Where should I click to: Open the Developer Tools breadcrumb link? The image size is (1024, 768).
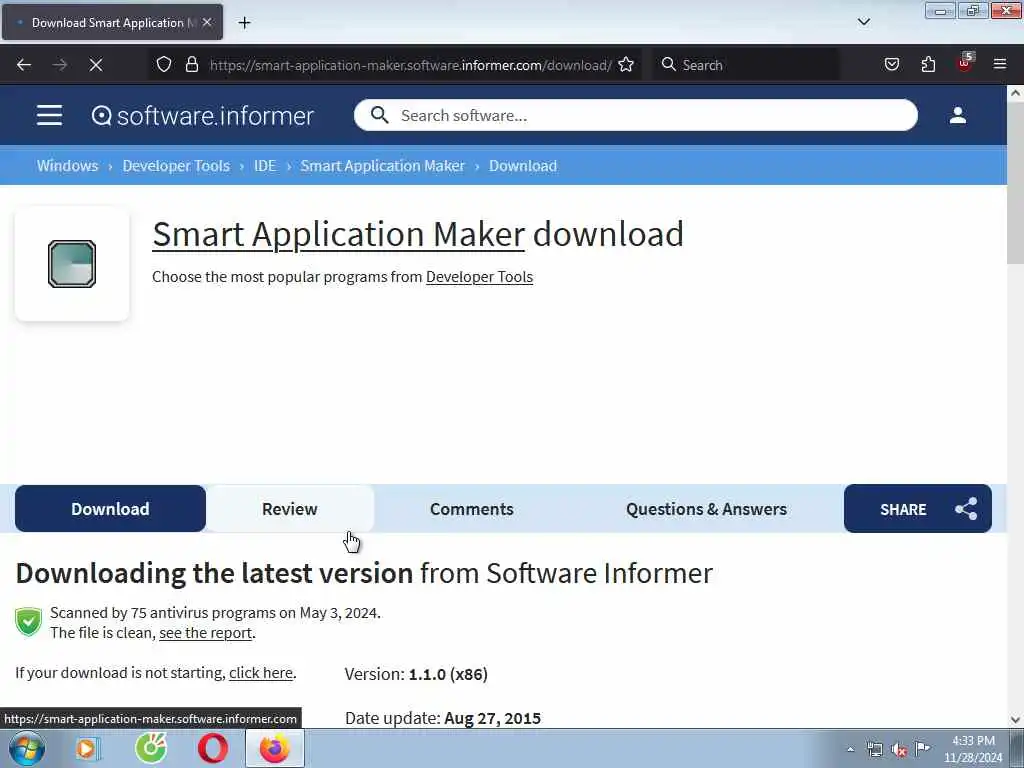pos(176,166)
